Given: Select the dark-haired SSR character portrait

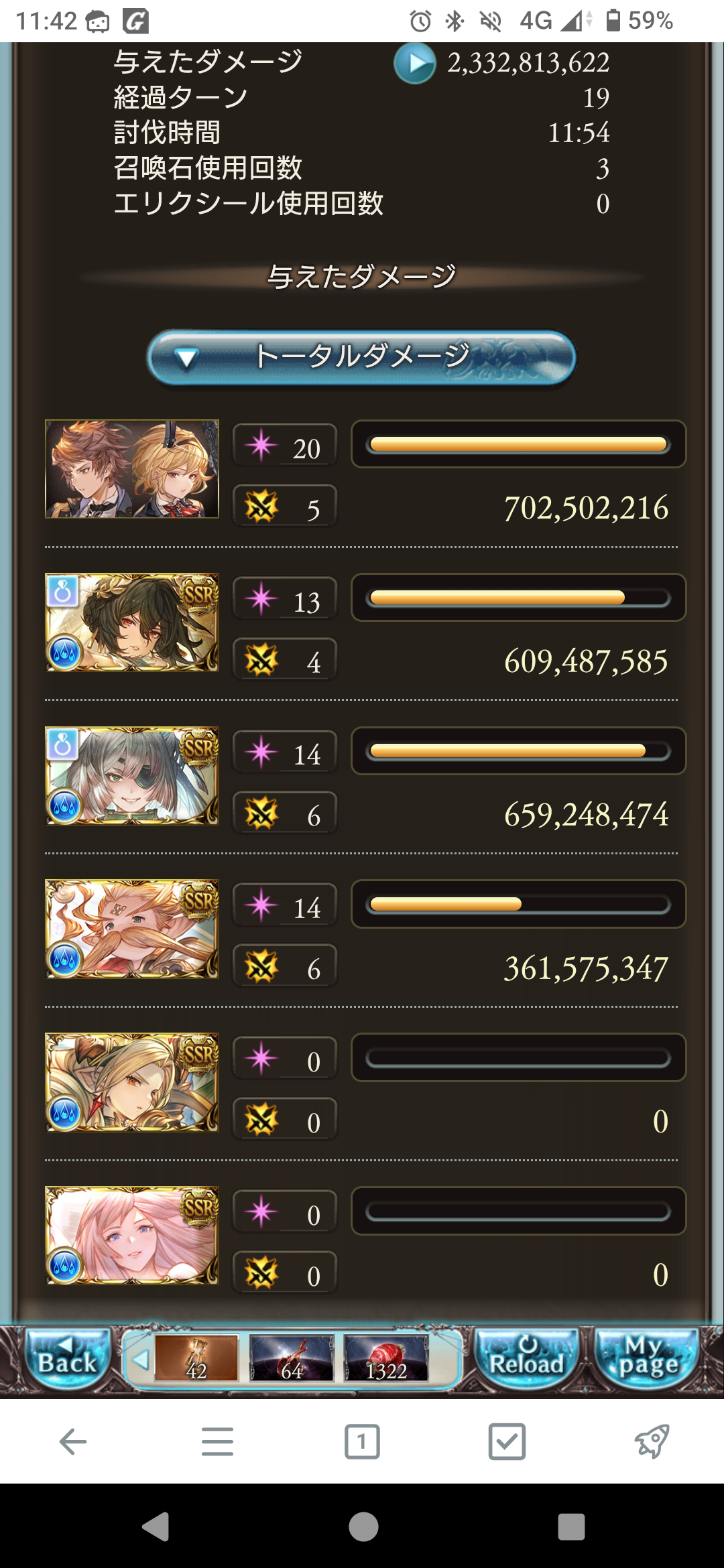Looking at the screenshot, I should click(132, 623).
